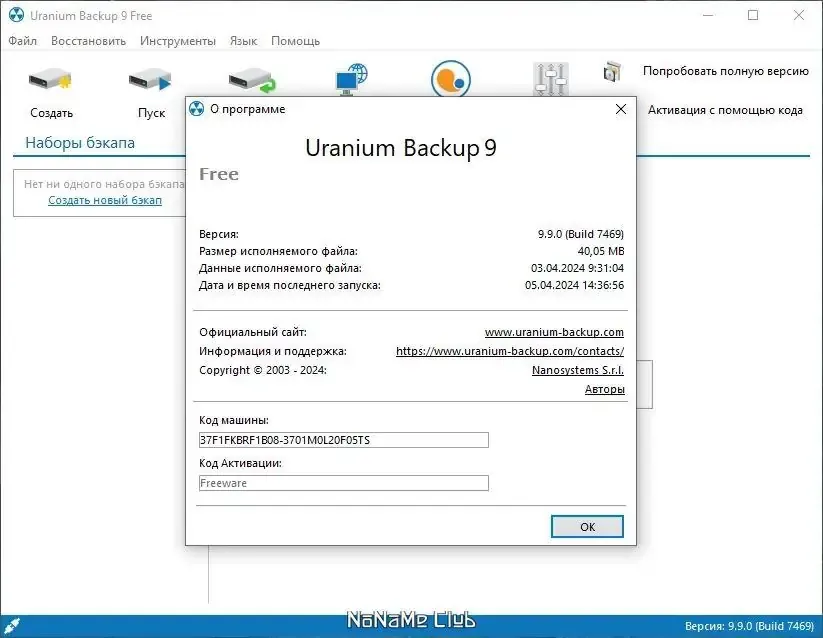Click the Uranium Backup title bar logo
Viewport: 823px width, 638px height.
pos(16,15)
